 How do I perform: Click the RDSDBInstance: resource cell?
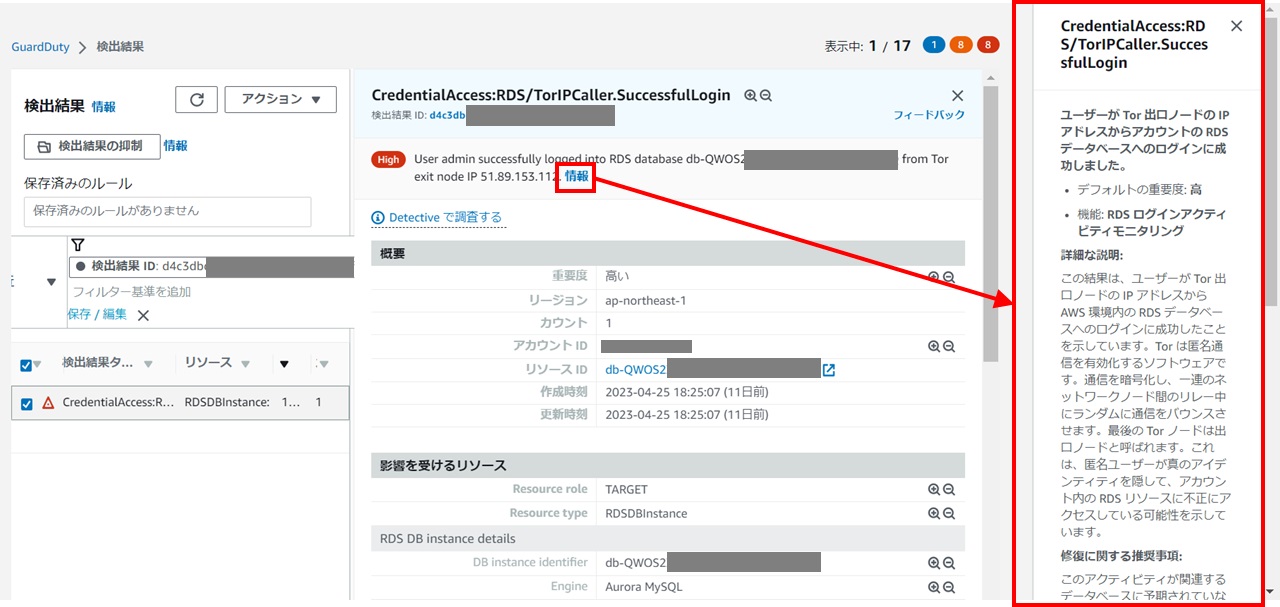pos(227,402)
